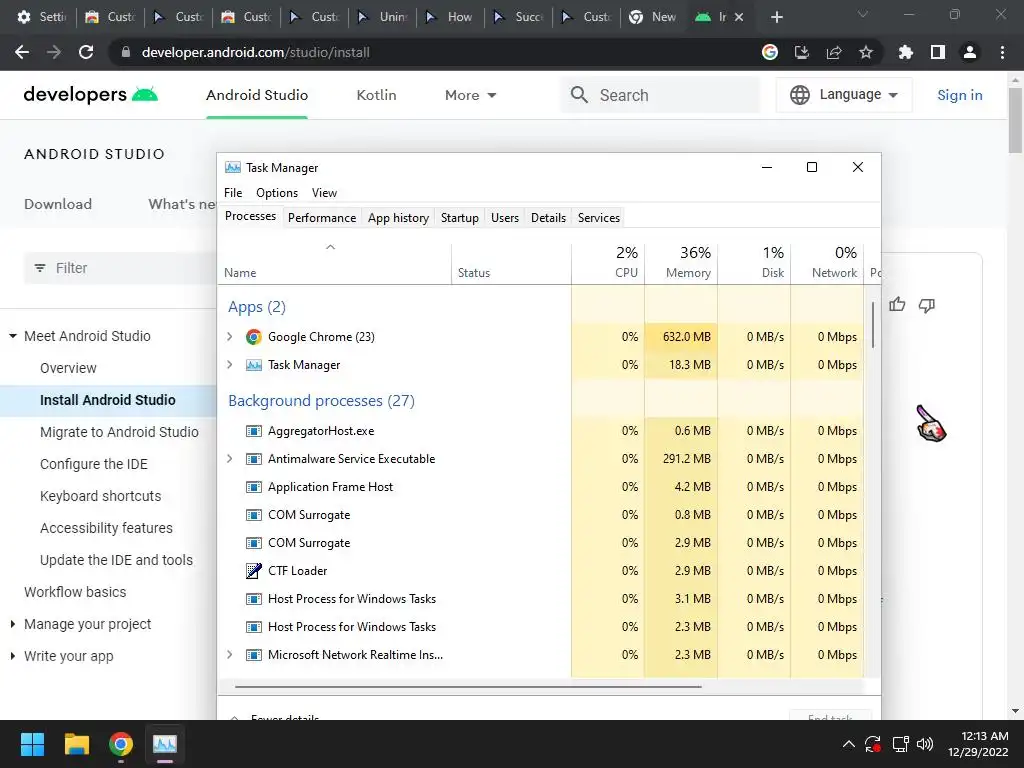Expand Microsoft Network Realtime Ins... row

point(230,655)
